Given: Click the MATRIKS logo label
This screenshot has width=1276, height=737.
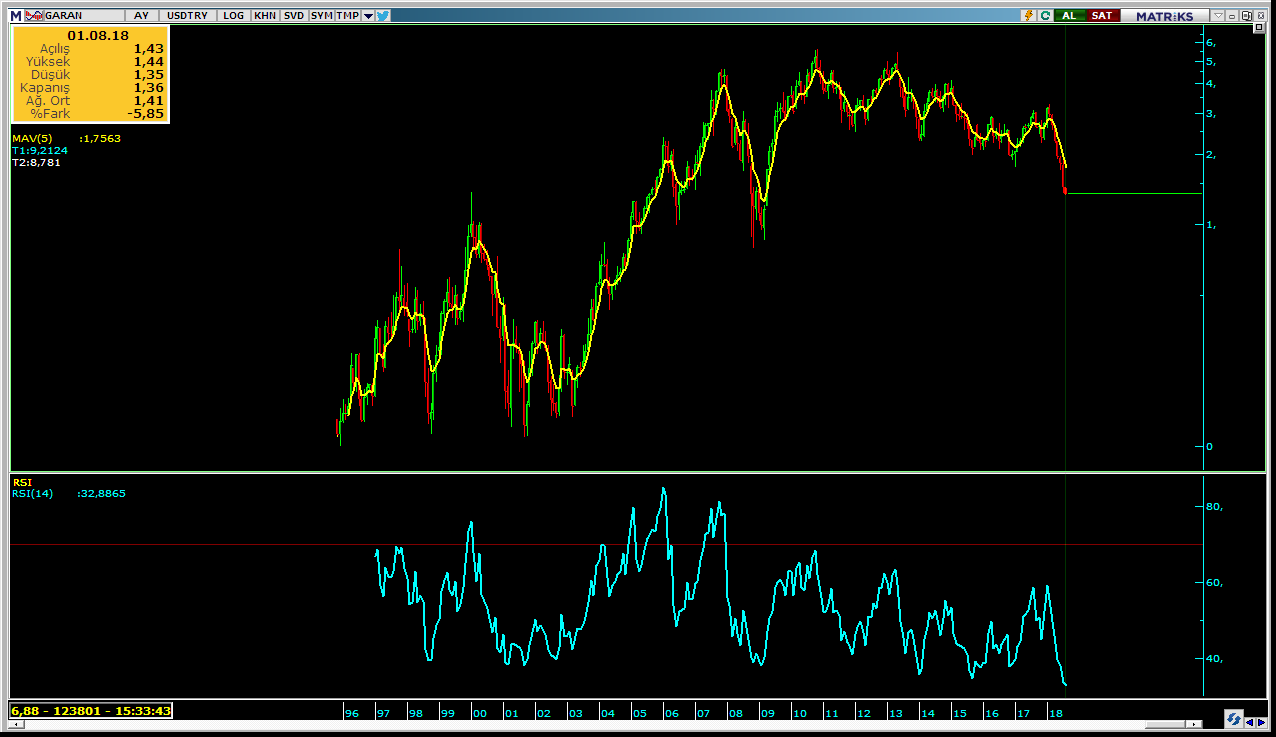Looking at the screenshot, I should (x=1164, y=16).
